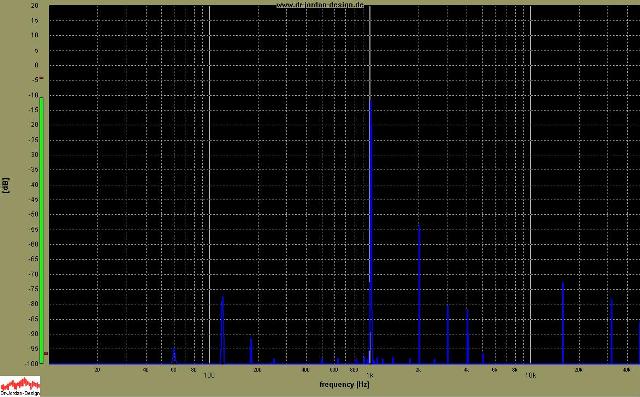Click the white 10k decade gridline
Image resolution: width=640 pixels, height=397 pixels.
(530, 184)
